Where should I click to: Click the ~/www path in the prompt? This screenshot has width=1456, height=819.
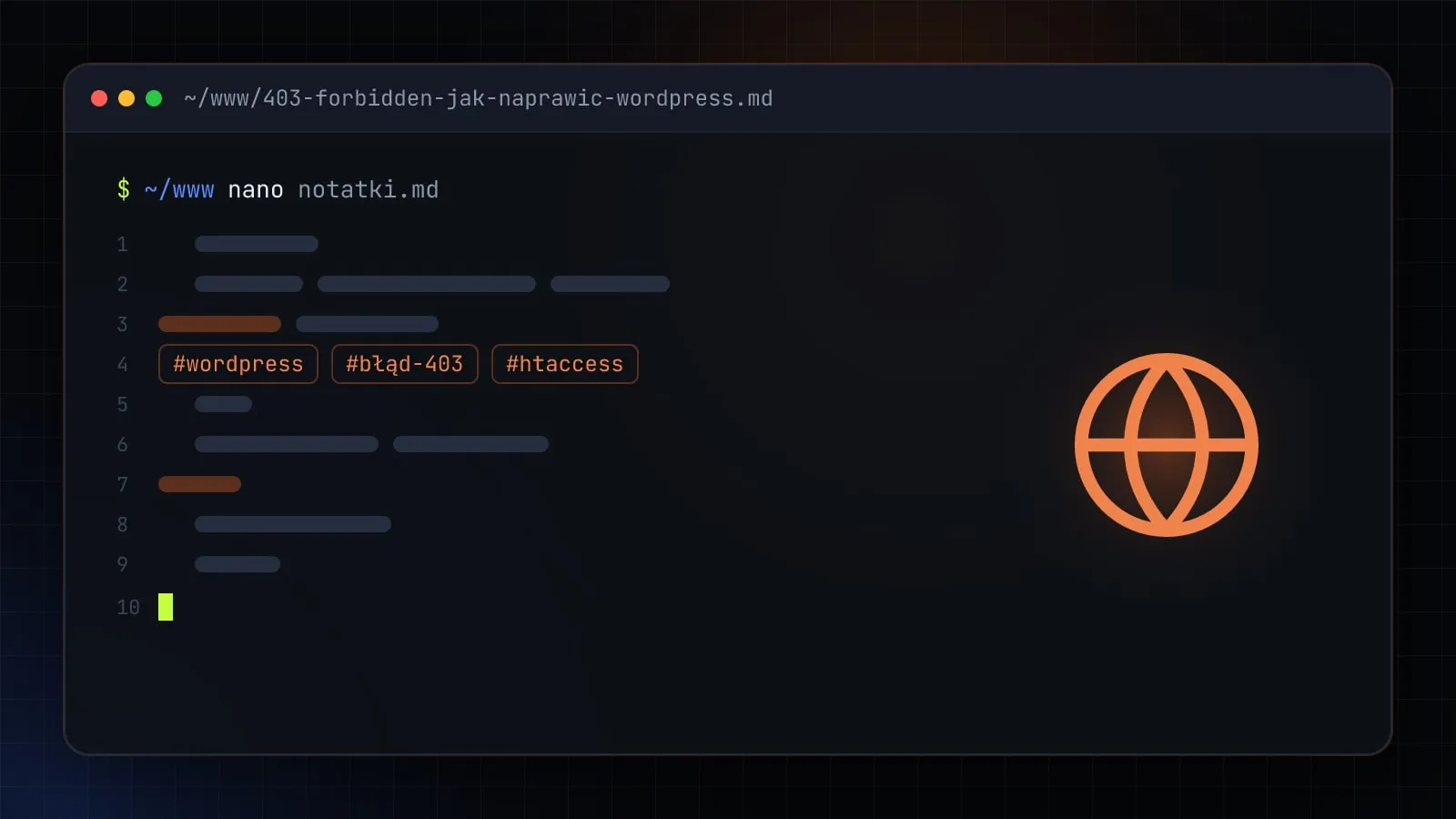(x=179, y=189)
